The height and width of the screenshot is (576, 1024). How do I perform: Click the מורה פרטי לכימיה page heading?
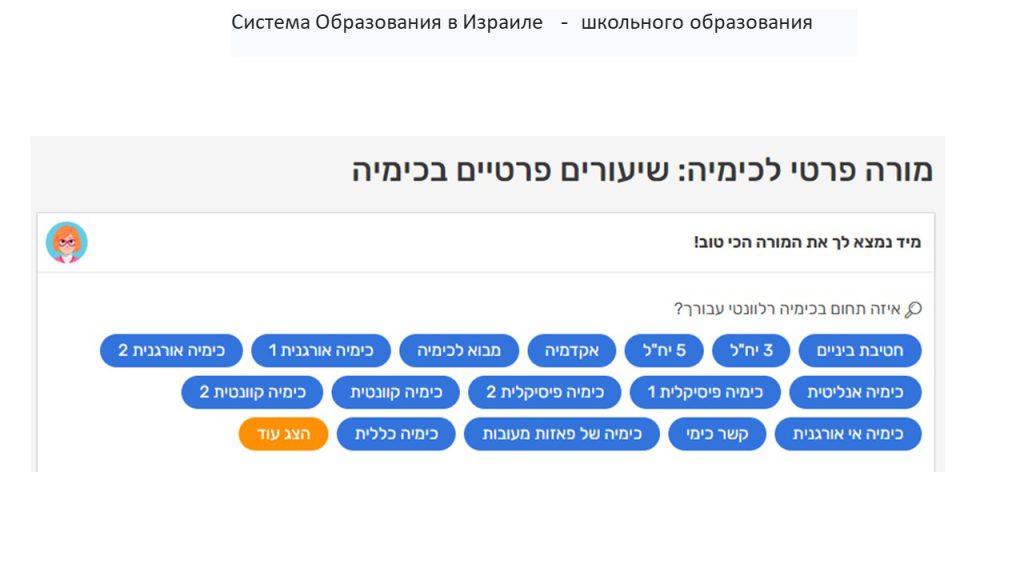click(x=642, y=171)
